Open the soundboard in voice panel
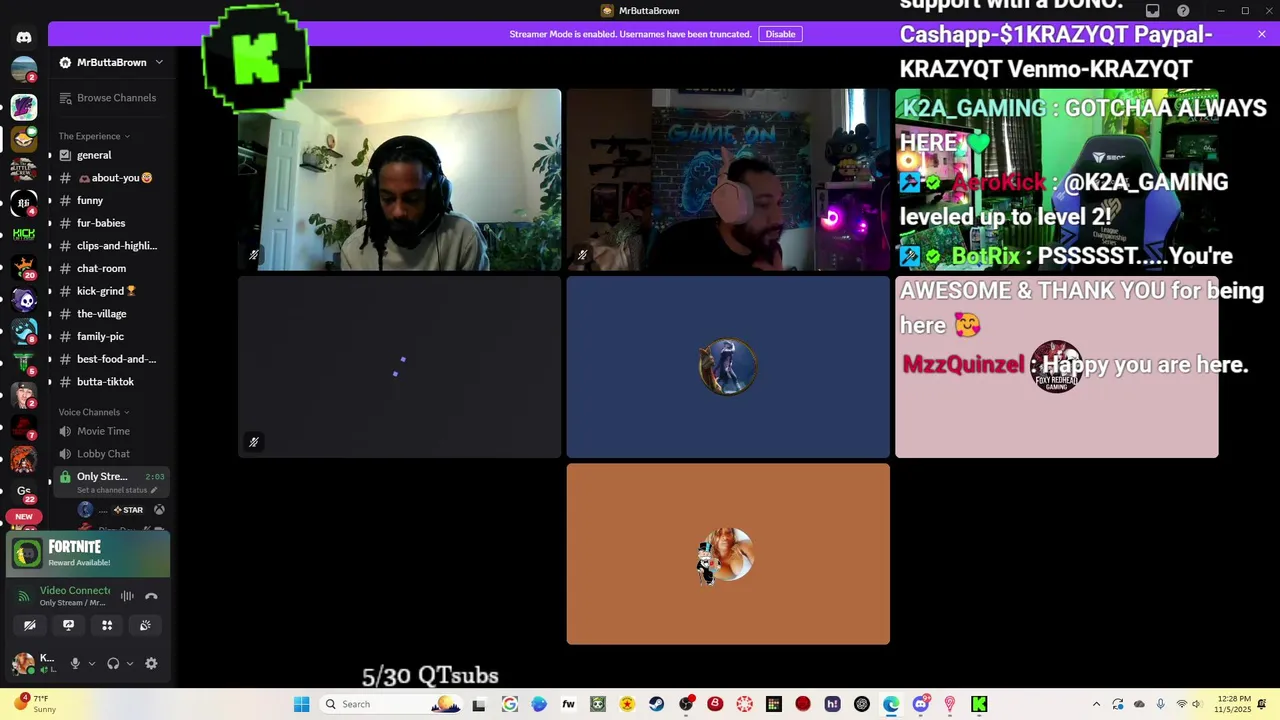1280x720 pixels. (x=145, y=625)
